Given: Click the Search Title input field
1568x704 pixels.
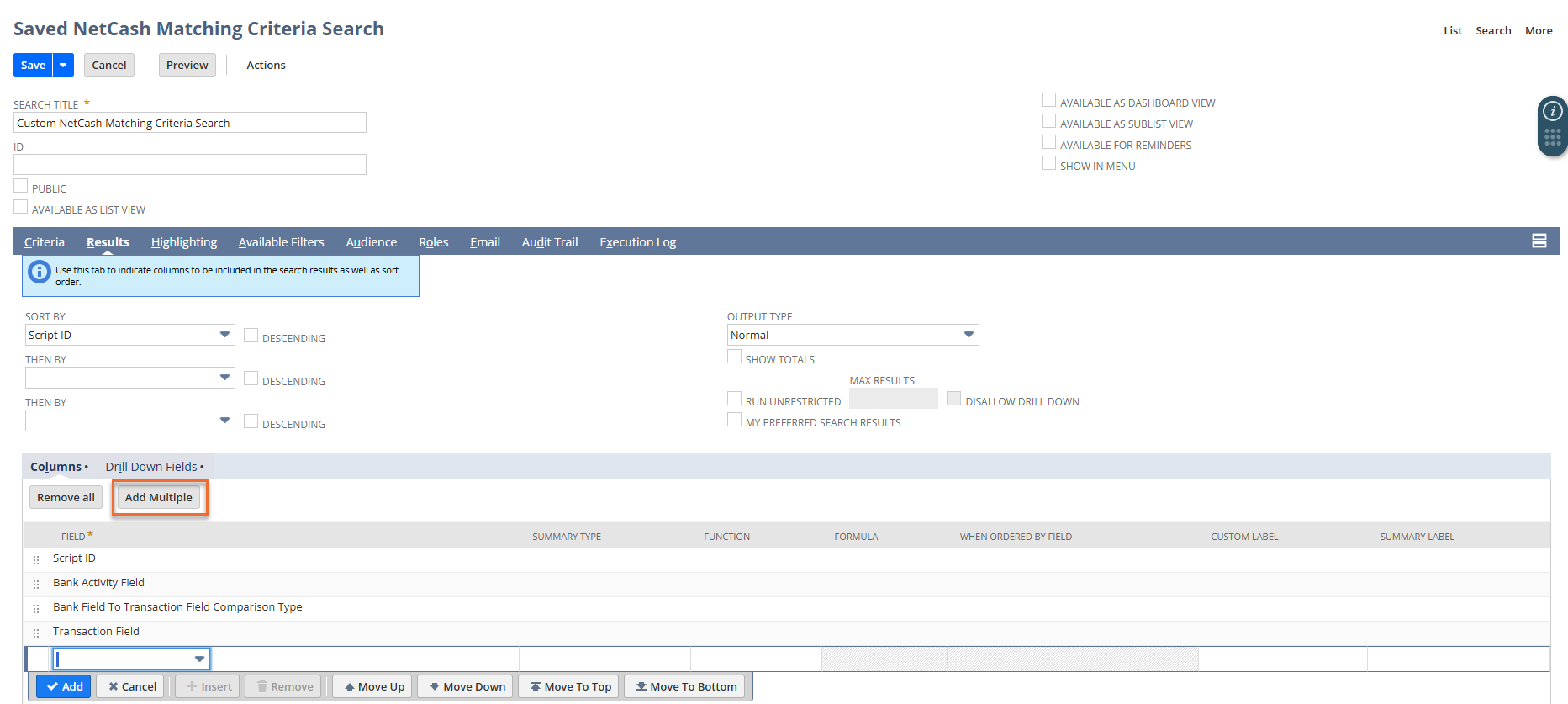Looking at the screenshot, I should [x=190, y=123].
